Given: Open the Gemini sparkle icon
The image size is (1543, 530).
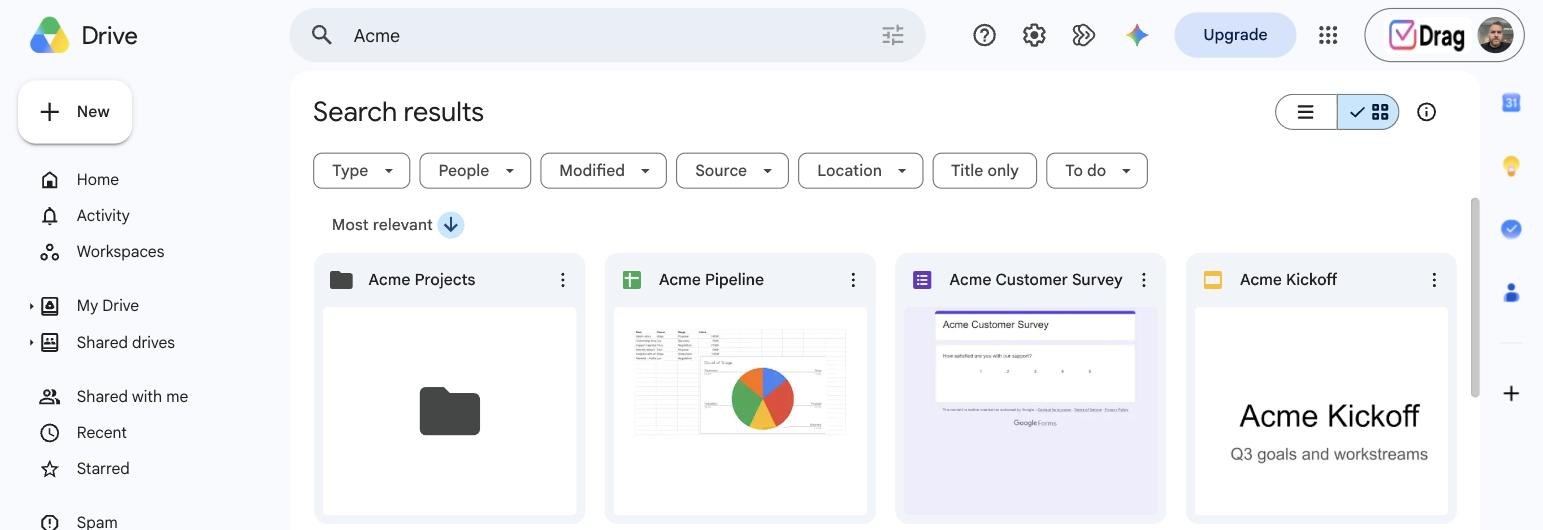Looking at the screenshot, I should click(1137, 35).
